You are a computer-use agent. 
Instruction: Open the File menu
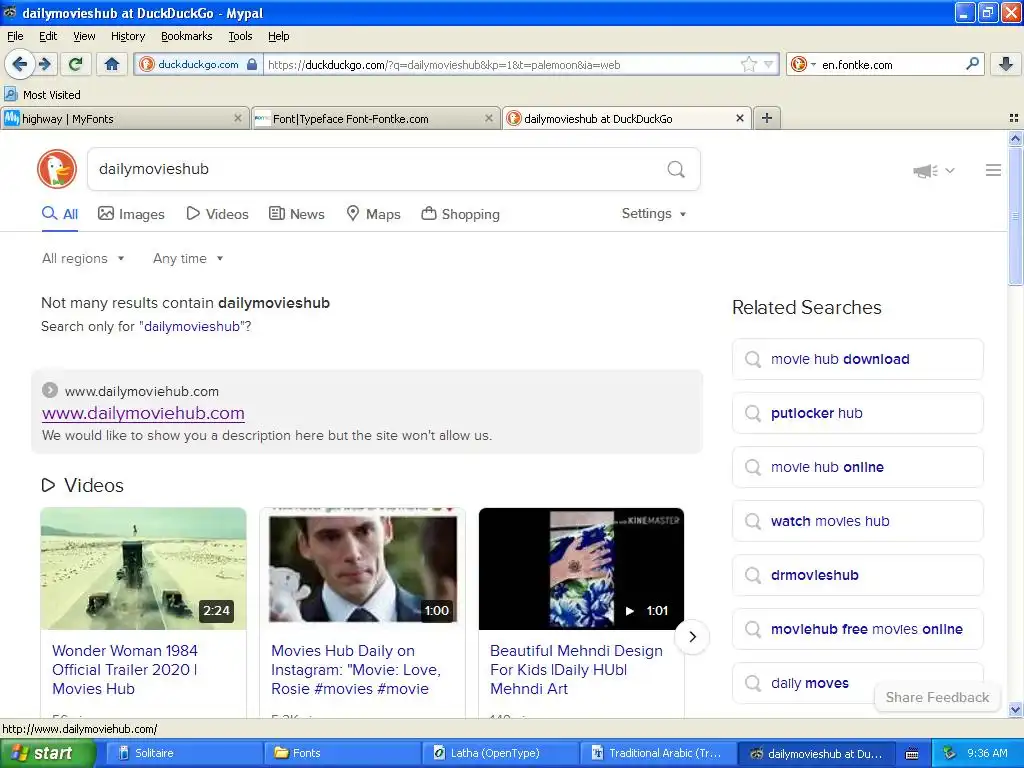point(15,36)
